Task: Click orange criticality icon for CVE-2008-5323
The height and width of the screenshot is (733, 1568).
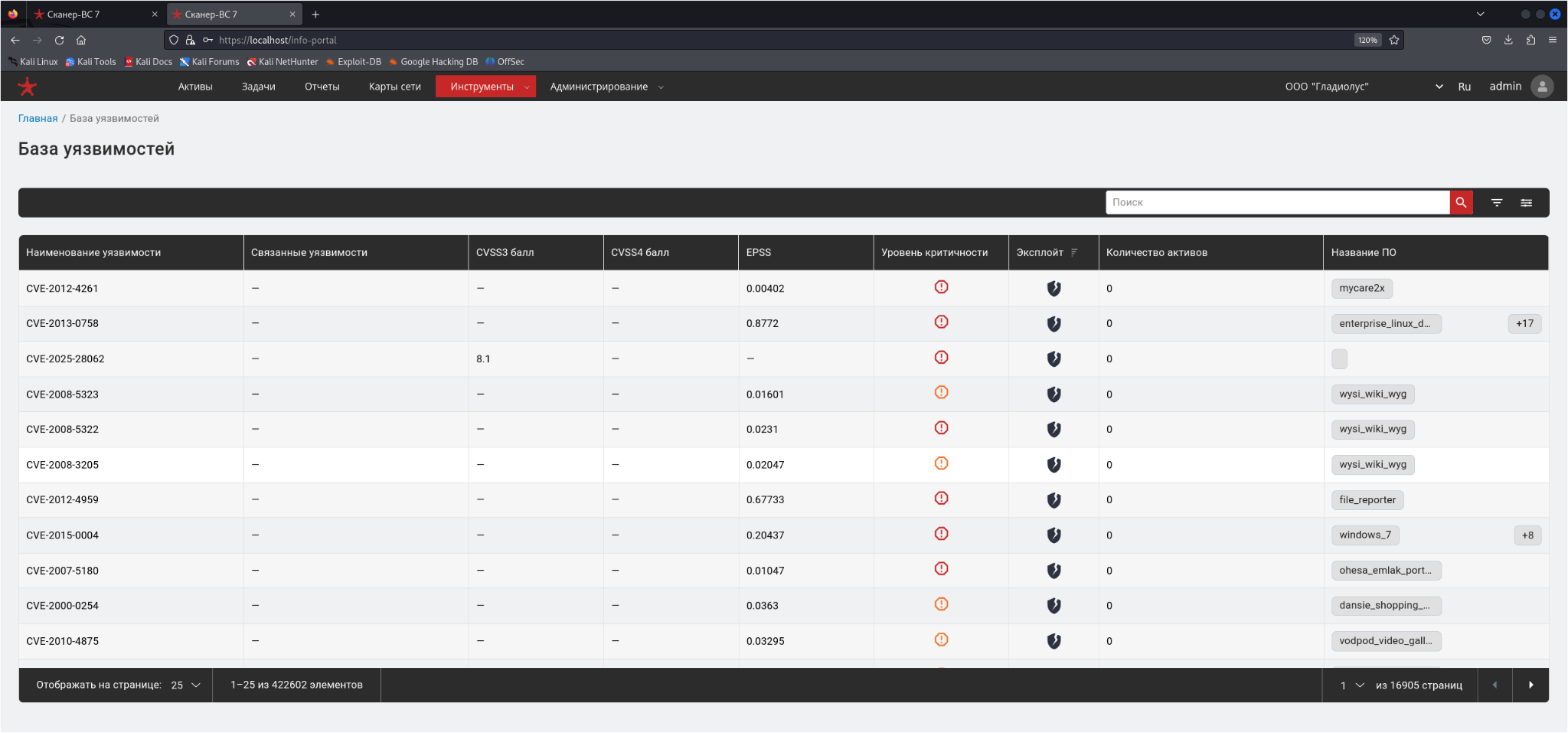Action: coord(941,393)
